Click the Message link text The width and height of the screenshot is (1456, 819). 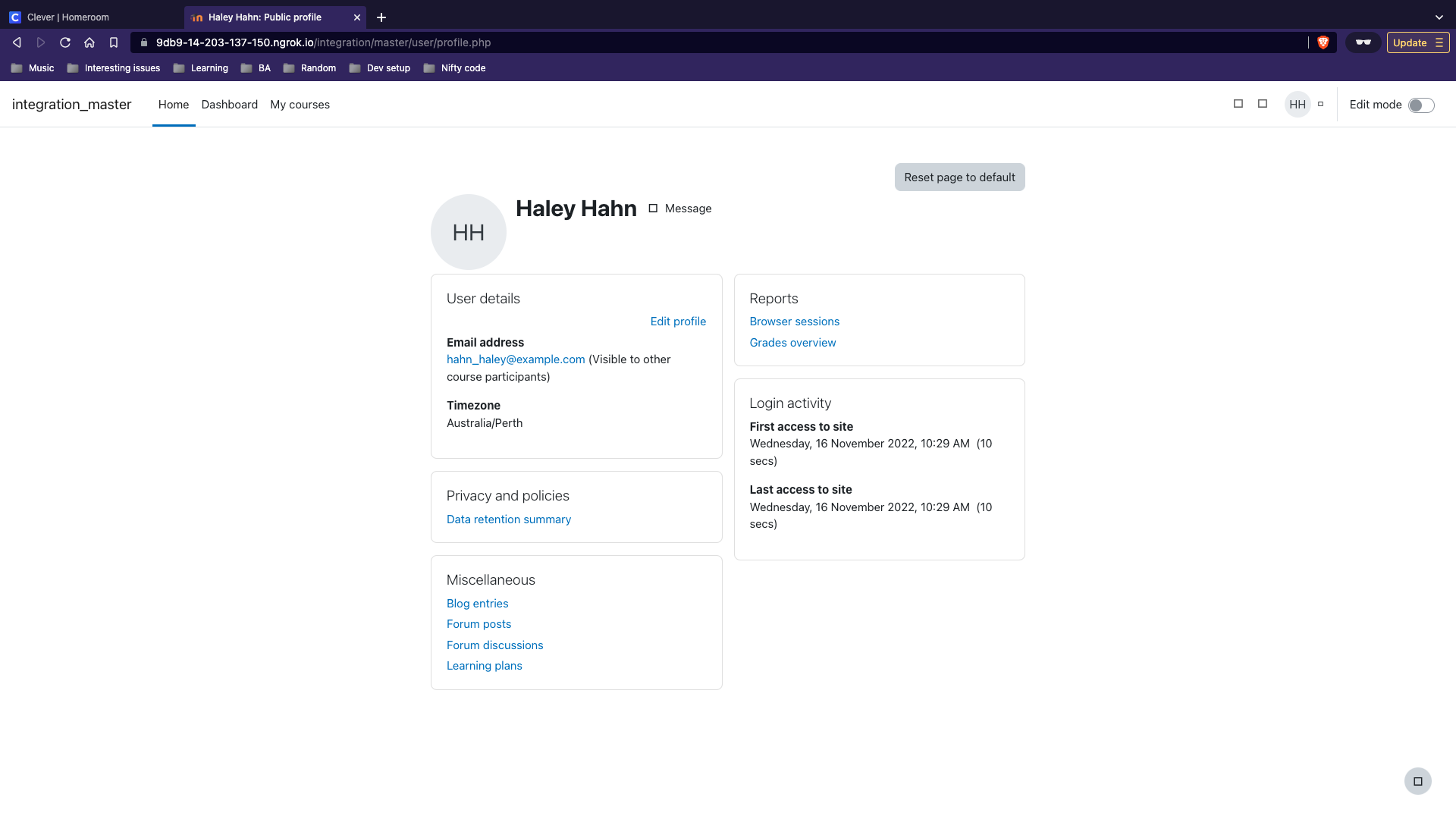click(x=688, y=209)
